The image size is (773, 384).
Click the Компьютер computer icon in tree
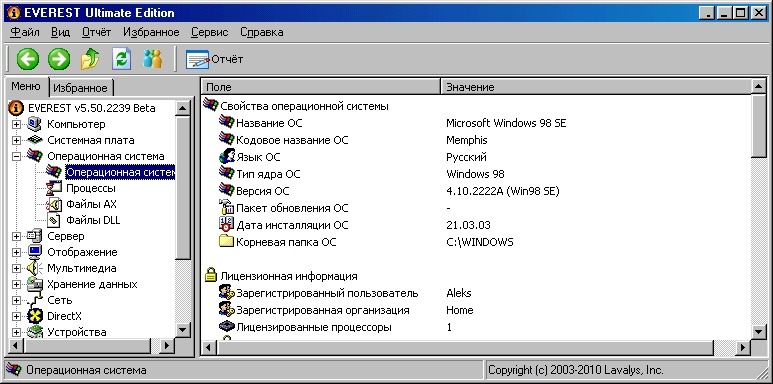pyautogui.click(x=35, y=124)
